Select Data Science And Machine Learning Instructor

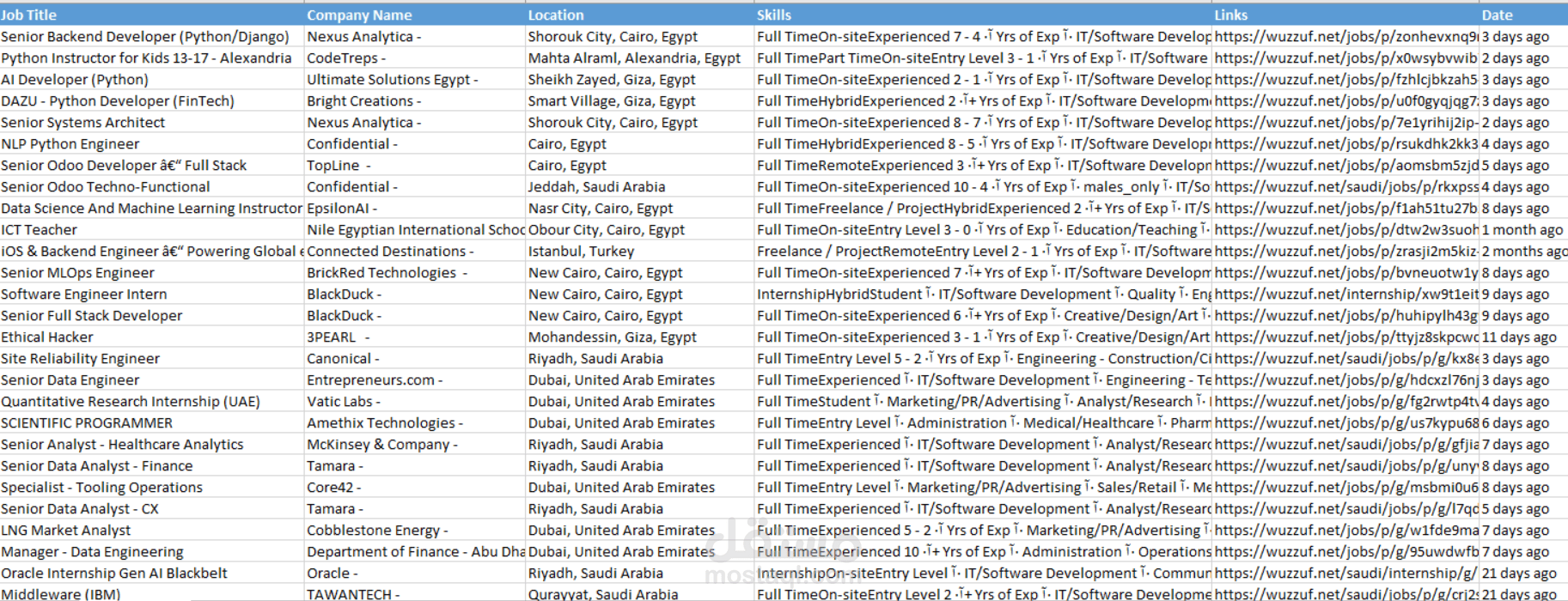coord(152,208)
